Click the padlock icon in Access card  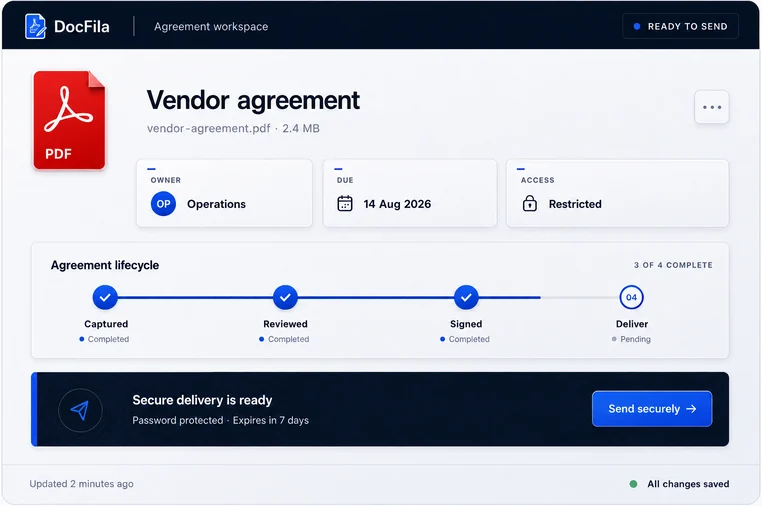tap(530, 203)
